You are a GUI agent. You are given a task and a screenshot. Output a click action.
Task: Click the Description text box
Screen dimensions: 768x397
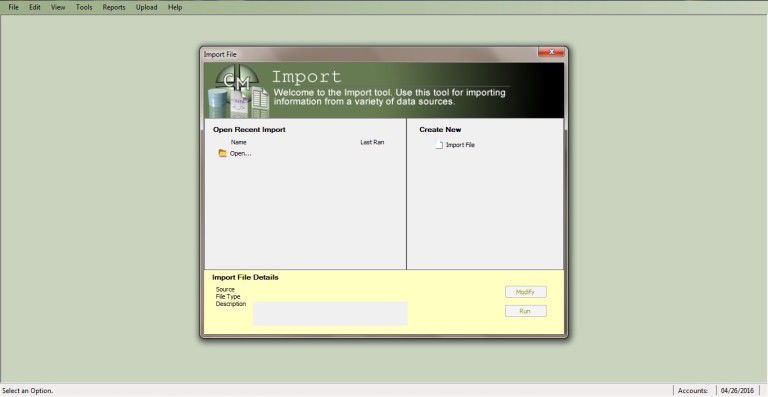330,313
